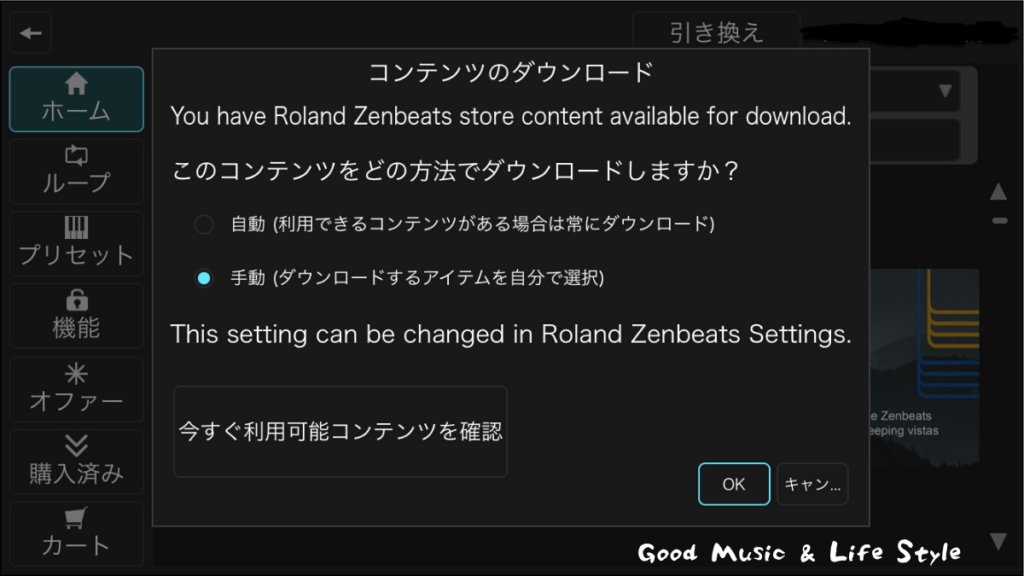Open the 購入済み purchased downloads icon
This screenshot has width=1024, height=576.
click(76, 461)
